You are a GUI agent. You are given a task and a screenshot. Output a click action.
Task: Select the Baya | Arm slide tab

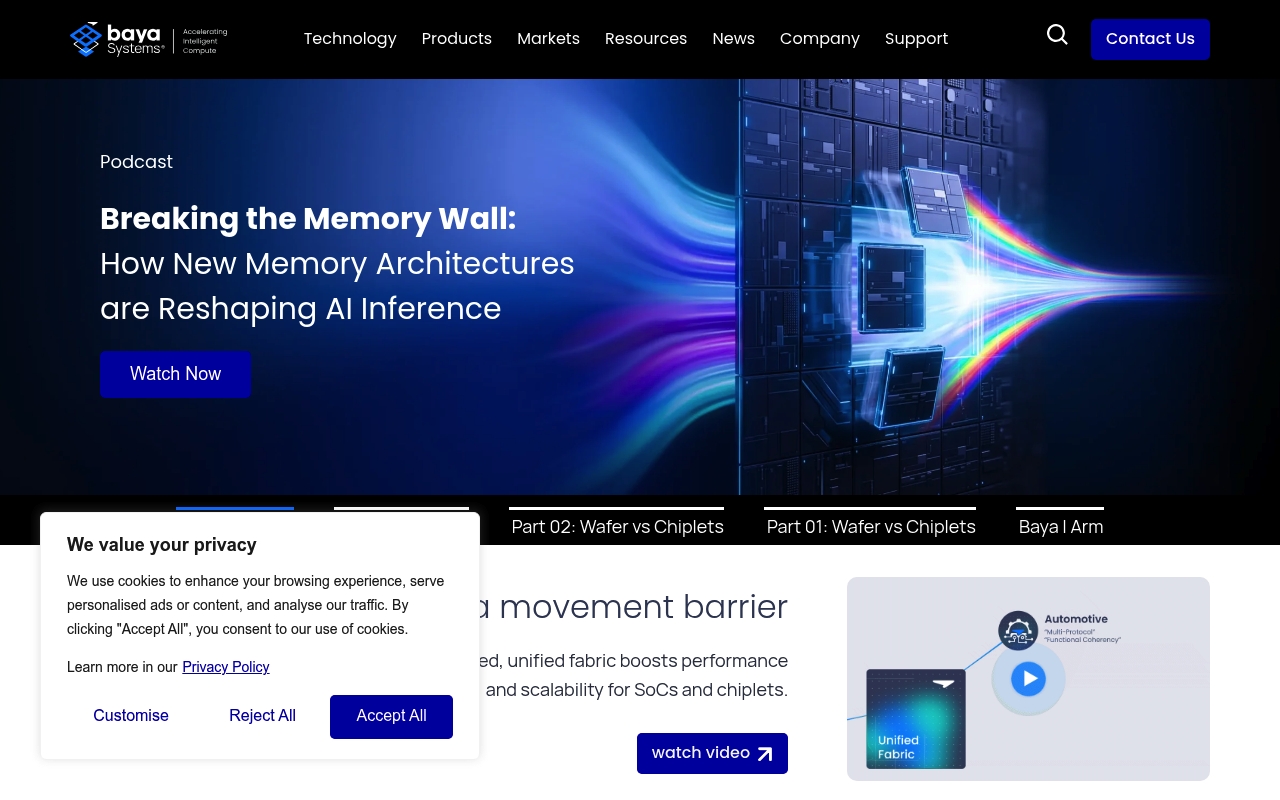[1060, 526]
